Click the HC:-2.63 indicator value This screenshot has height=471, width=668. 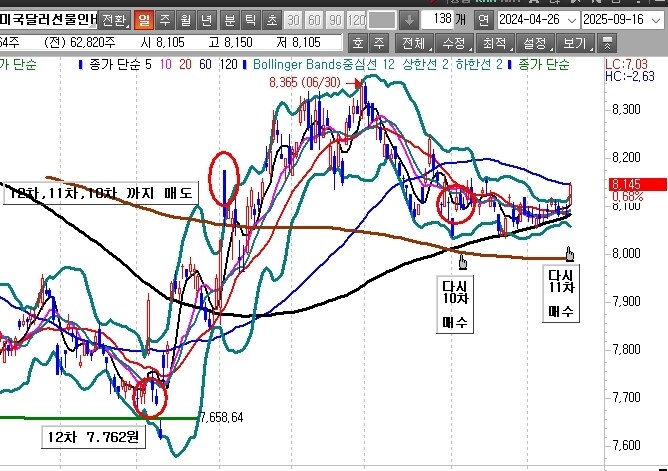pyautogui.click(x=629, y=77)
